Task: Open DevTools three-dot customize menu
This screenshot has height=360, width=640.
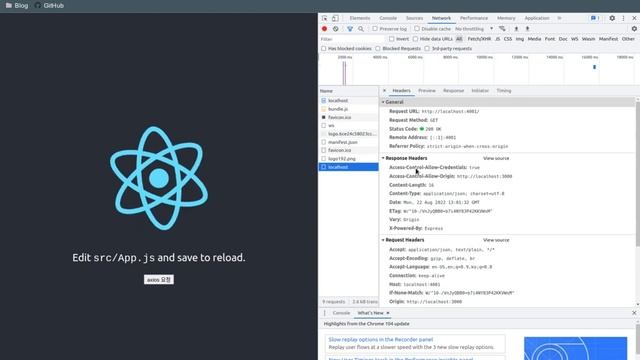Action: click(623, 18)
